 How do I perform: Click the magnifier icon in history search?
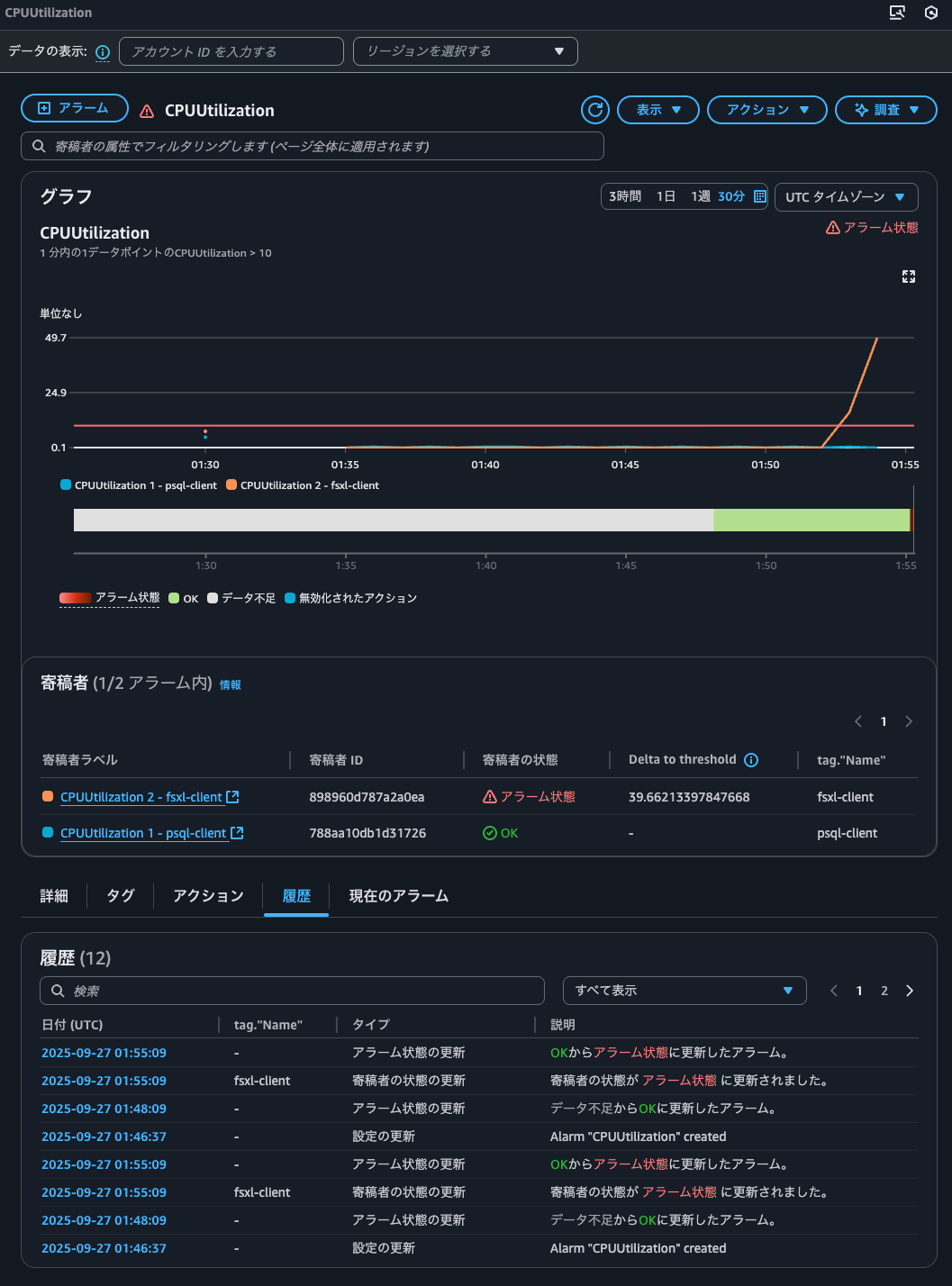pos(58,991)
